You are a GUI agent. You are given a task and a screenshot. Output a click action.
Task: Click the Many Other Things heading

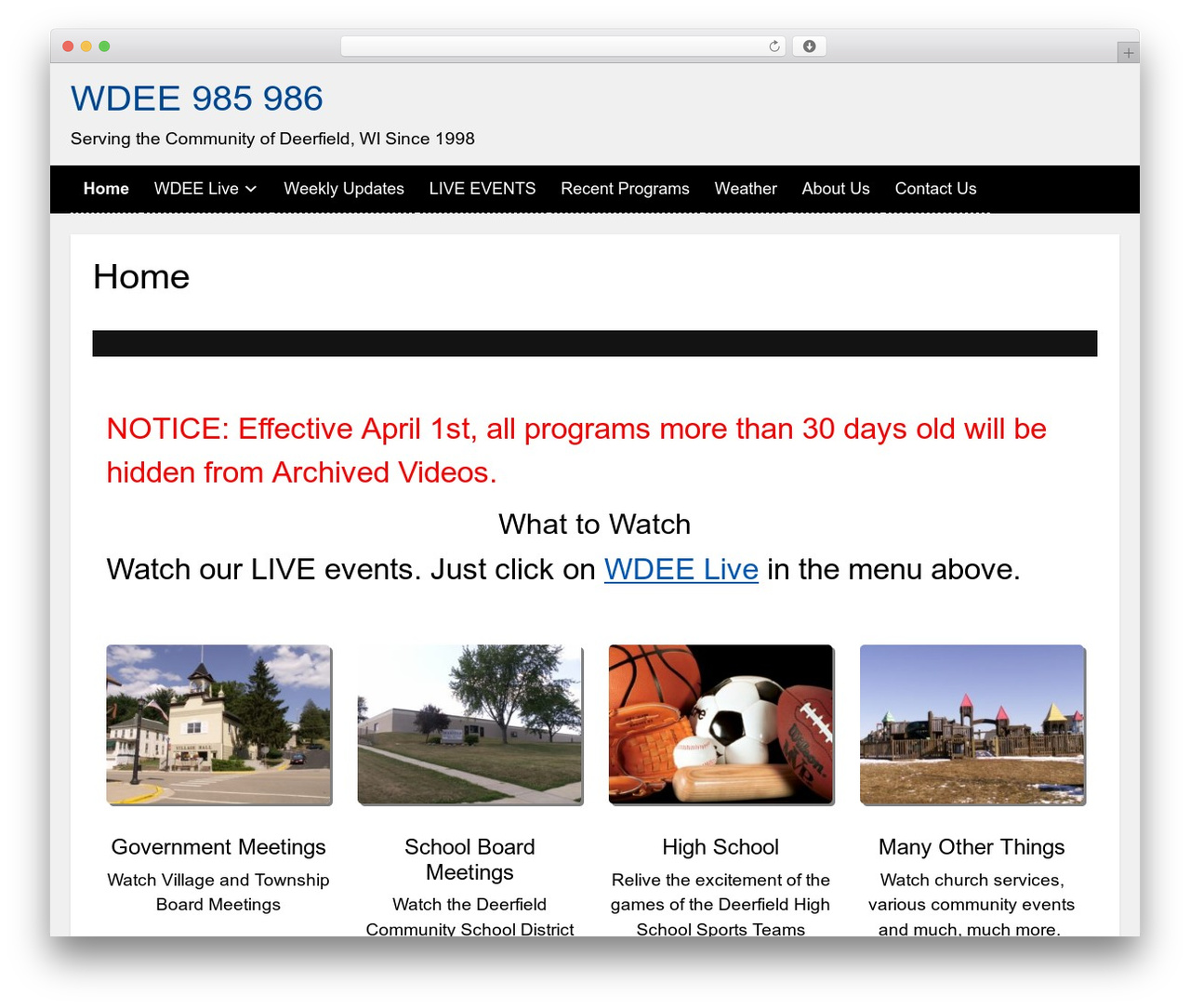972,847
